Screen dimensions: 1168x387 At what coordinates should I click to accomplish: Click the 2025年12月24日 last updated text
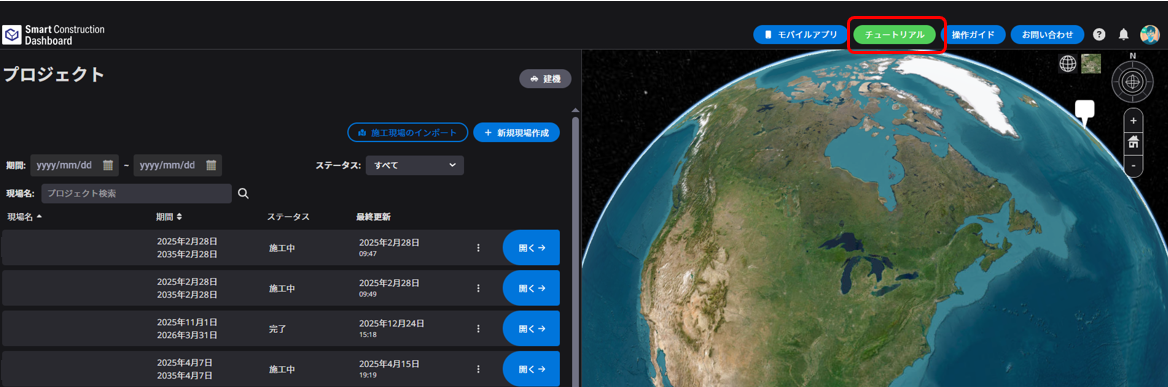pyautogui.click(x=392, y=324)
